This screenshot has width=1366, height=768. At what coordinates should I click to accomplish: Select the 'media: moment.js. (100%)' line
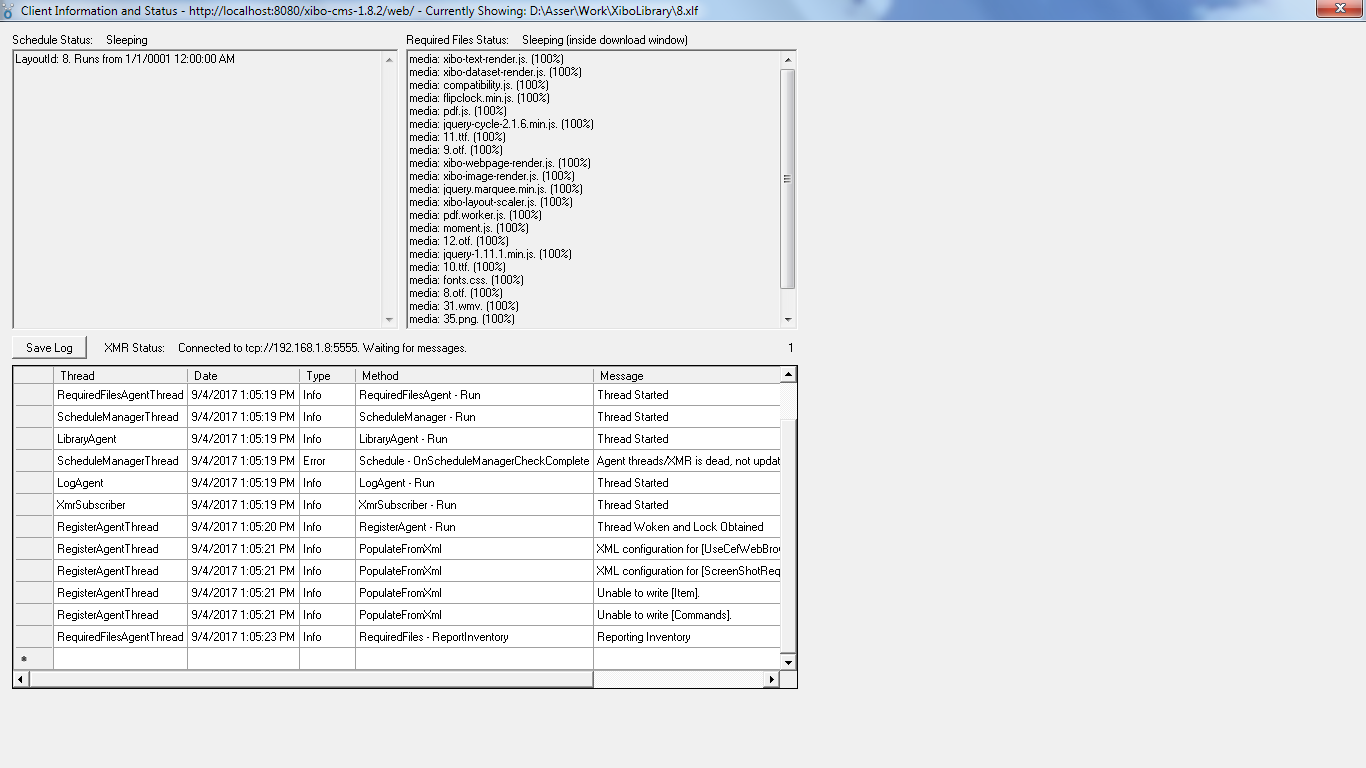[469, 228]
